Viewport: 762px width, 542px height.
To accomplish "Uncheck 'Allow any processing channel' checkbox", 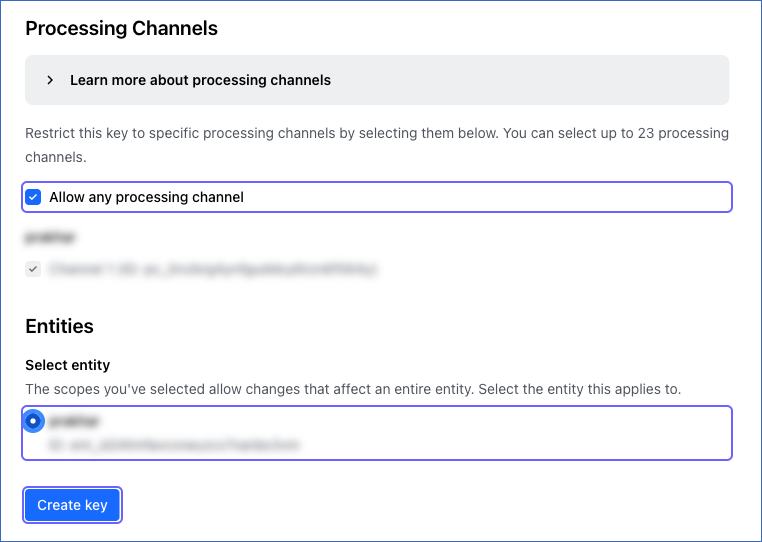I will (x=33, y=197).
